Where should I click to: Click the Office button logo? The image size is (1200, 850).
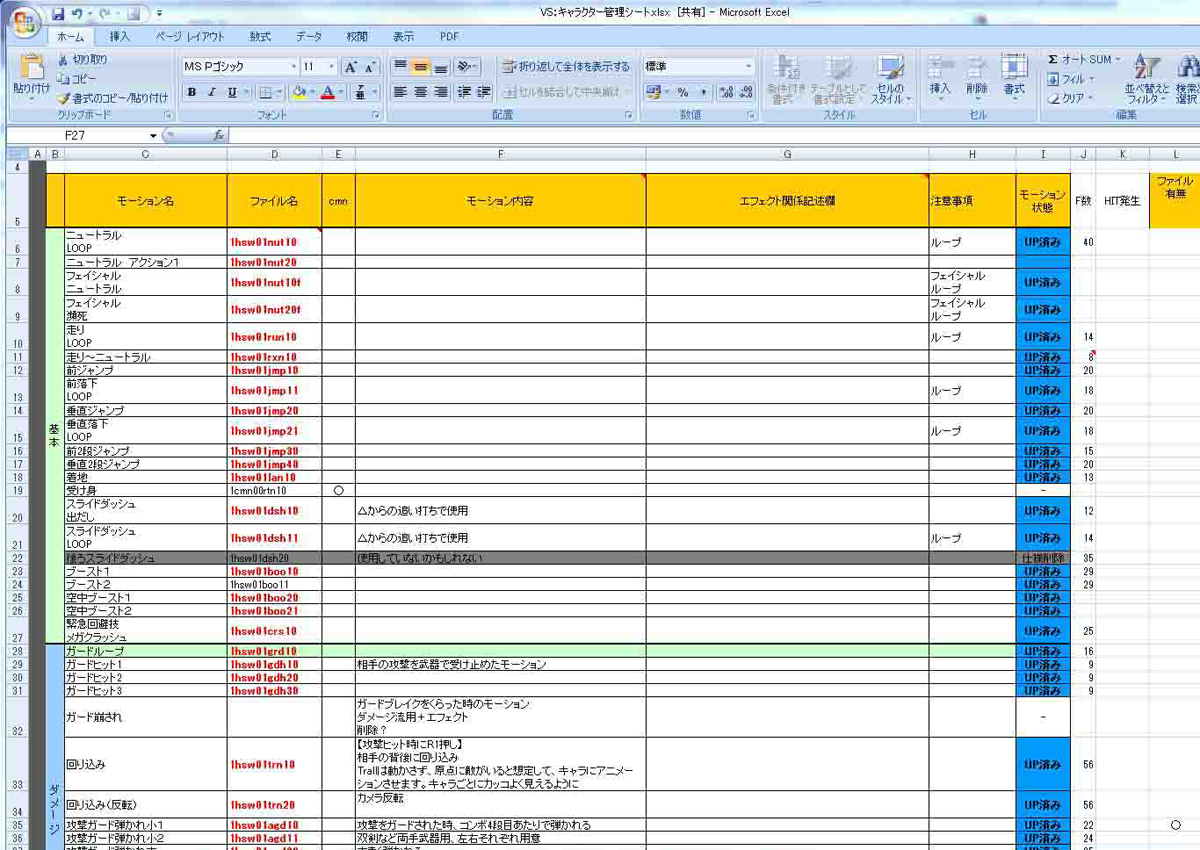pos(26,21)
